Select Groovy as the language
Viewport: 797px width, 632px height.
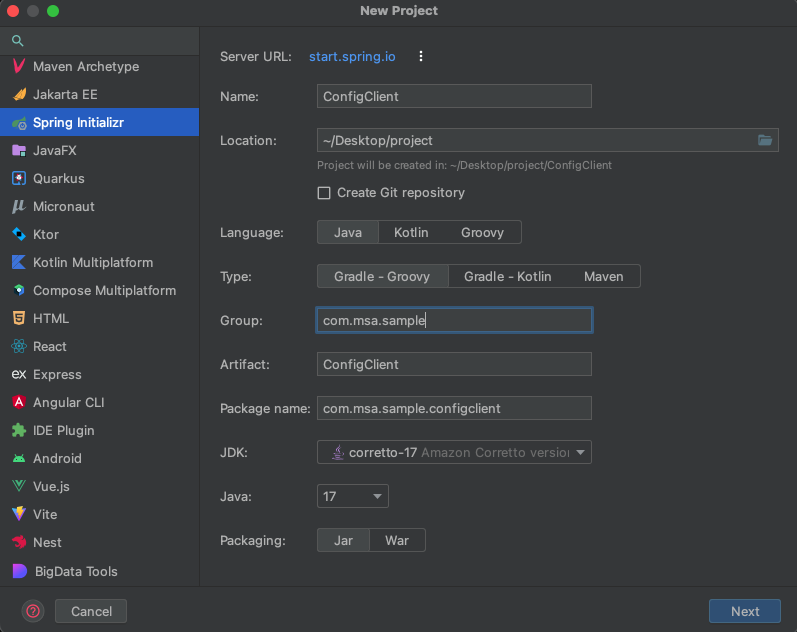click(x=482, y=232)
